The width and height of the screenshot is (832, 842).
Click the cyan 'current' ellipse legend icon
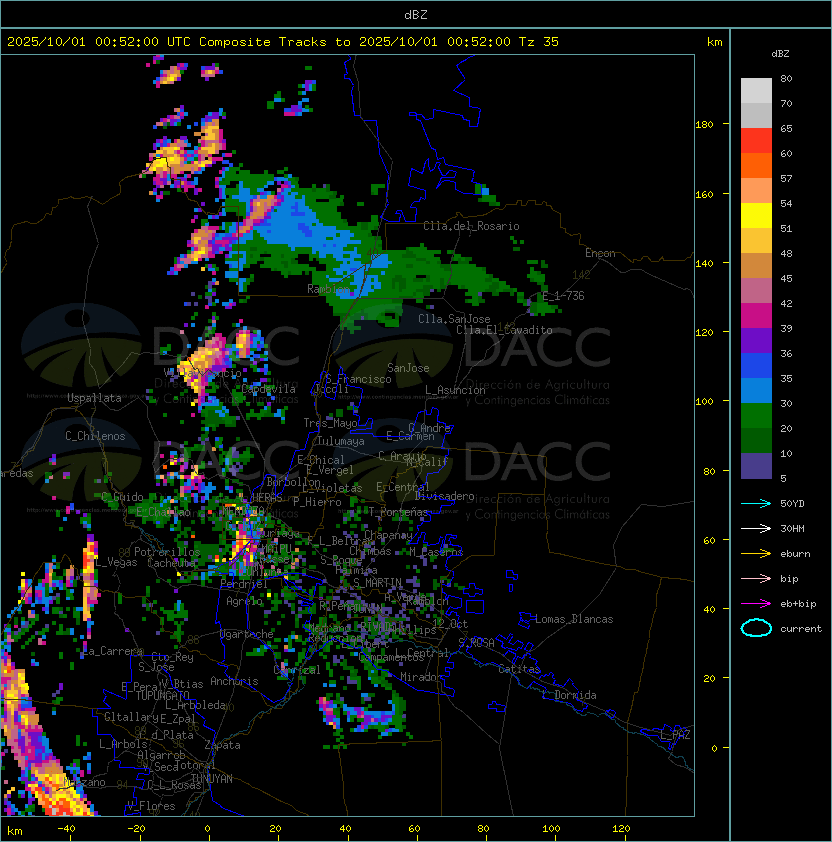click(756, 628)
